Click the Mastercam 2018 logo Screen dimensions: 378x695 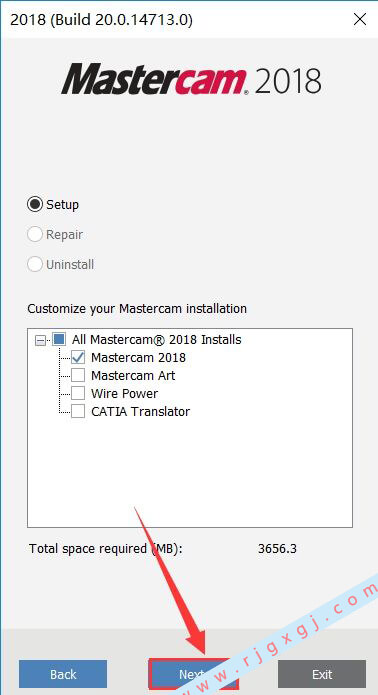[191, 79]
